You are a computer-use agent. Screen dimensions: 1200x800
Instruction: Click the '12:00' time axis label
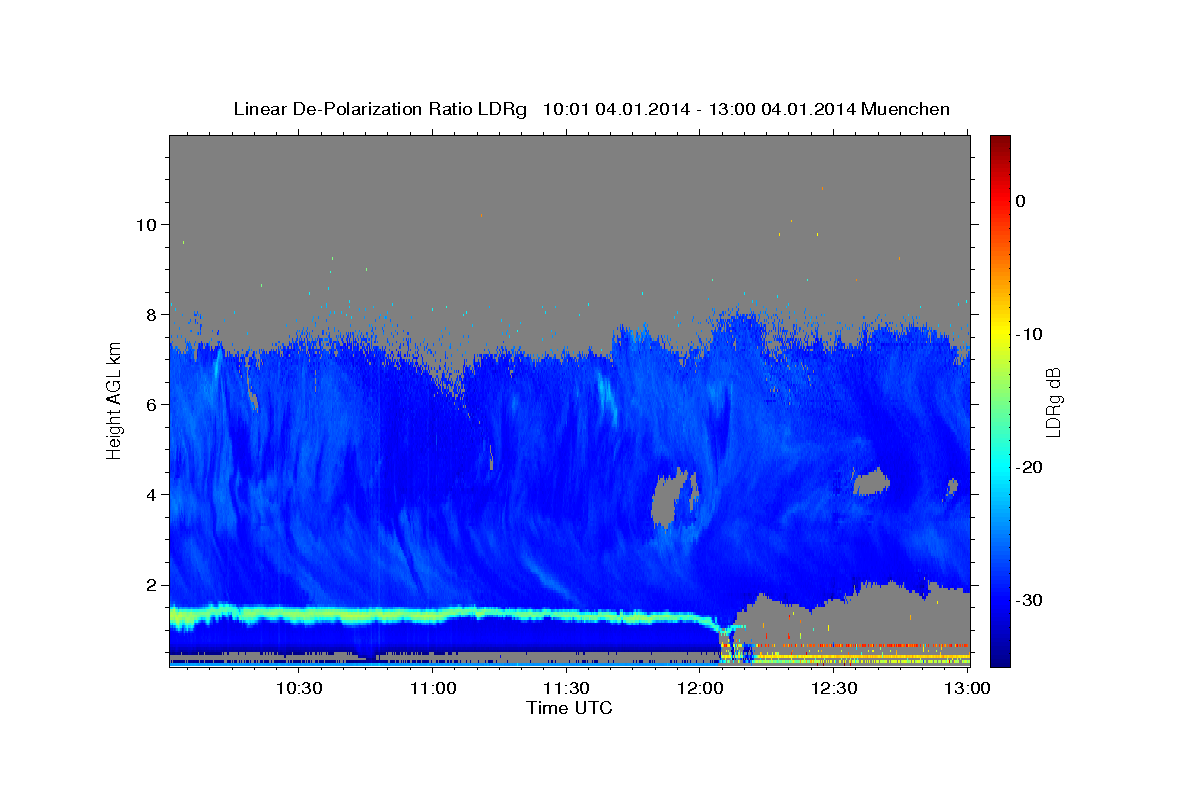700,688
